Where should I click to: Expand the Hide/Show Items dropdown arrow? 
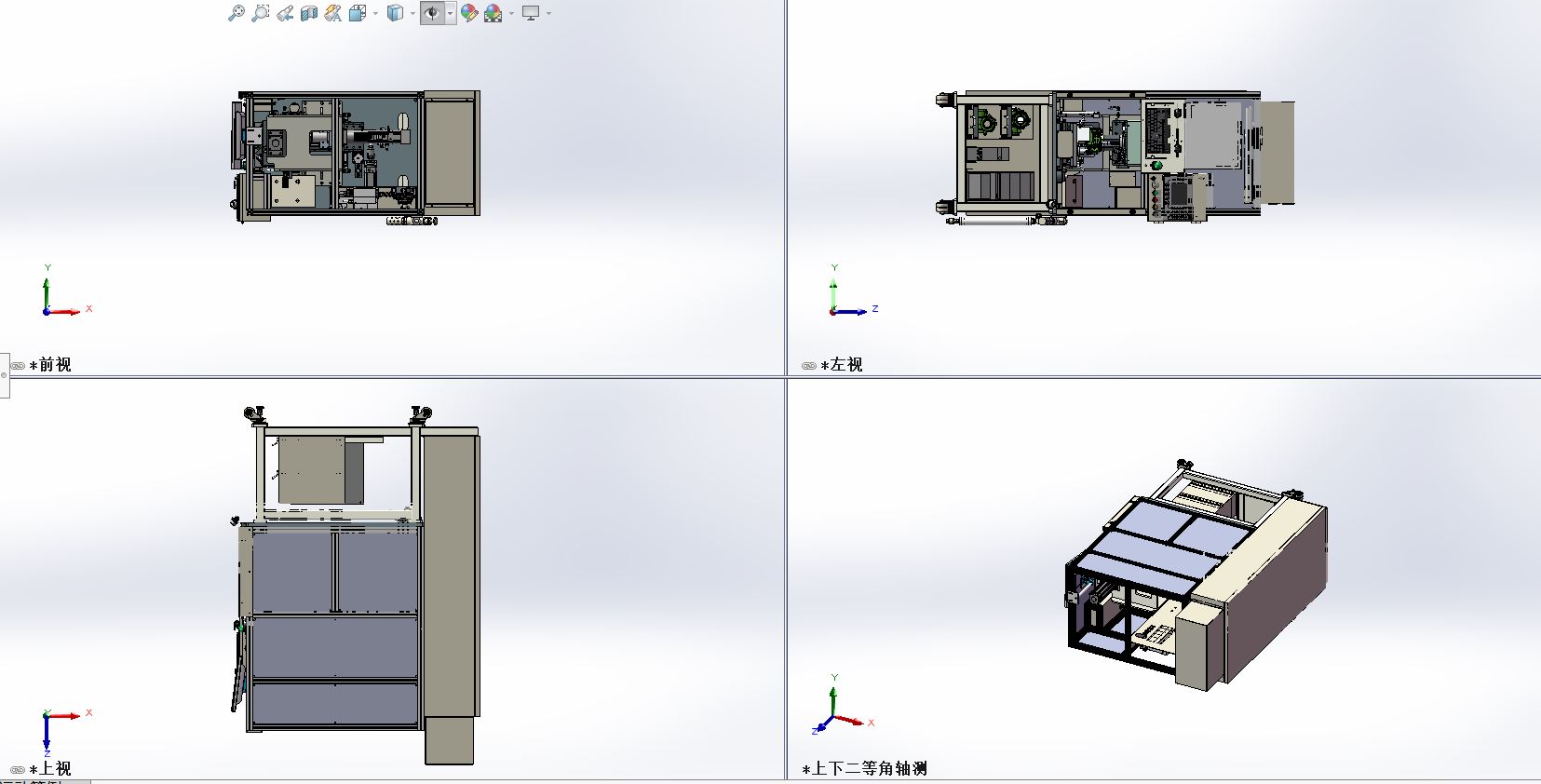click(x=450, y=13)
